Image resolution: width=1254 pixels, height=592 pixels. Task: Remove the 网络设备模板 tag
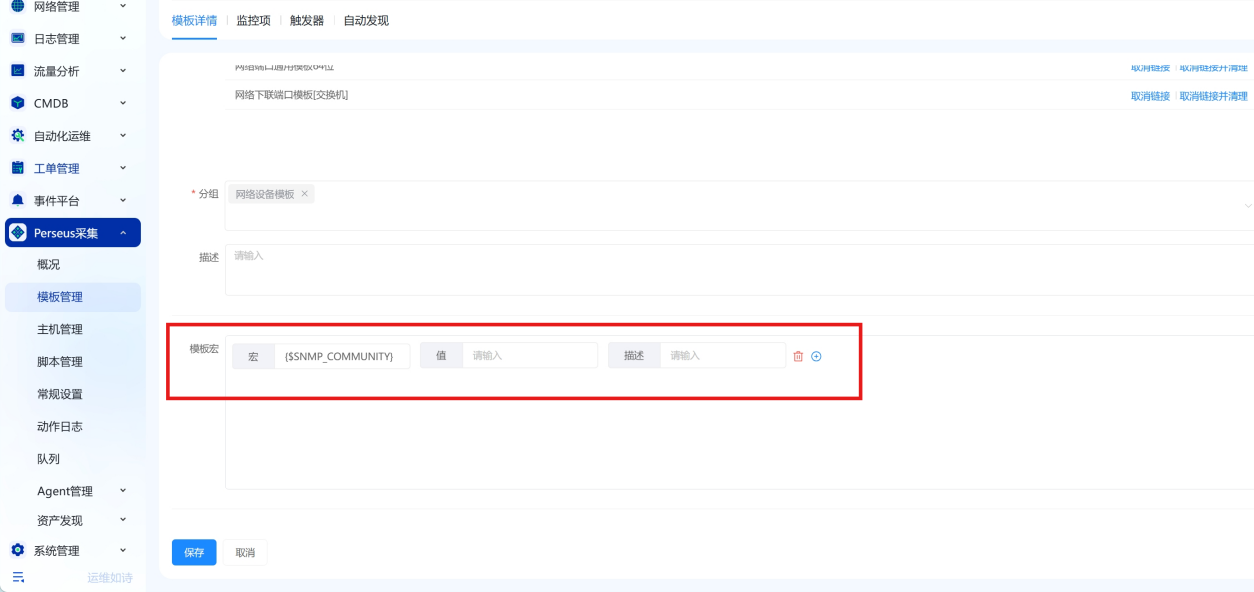coord(305,194)
